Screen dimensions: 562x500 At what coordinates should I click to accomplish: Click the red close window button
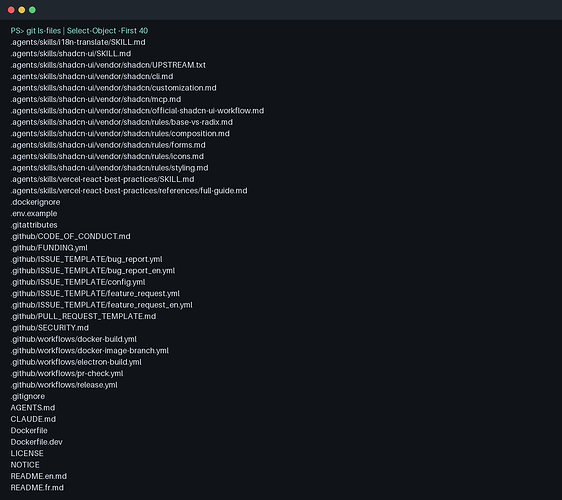click(11, 10)
